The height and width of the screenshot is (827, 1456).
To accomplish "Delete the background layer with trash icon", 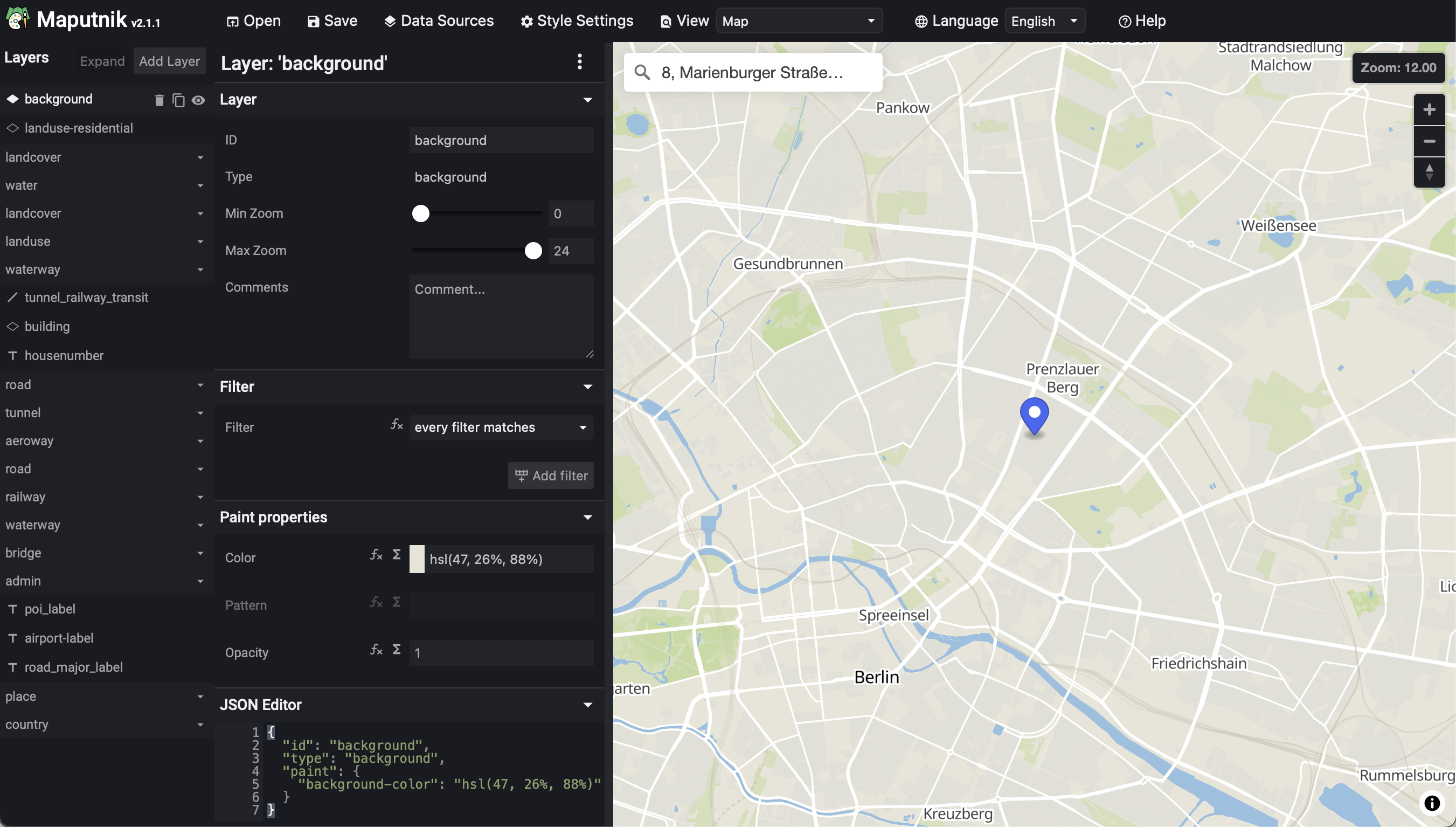I will tap(159, 100).
